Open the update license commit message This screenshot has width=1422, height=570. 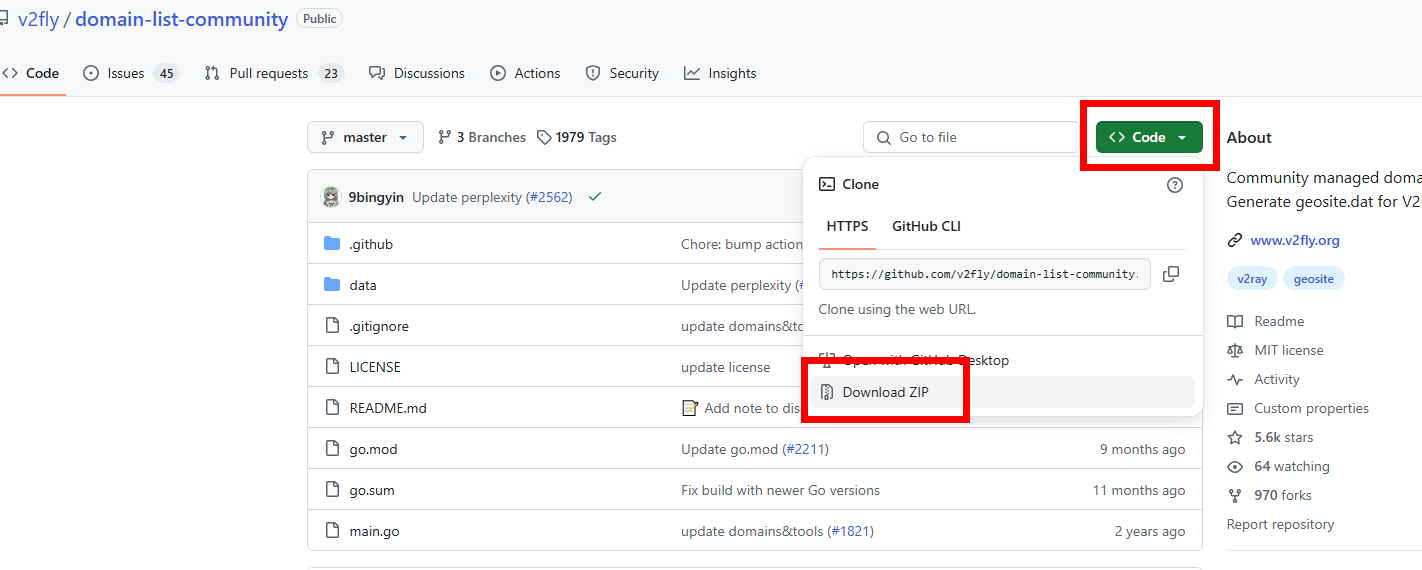725,367
